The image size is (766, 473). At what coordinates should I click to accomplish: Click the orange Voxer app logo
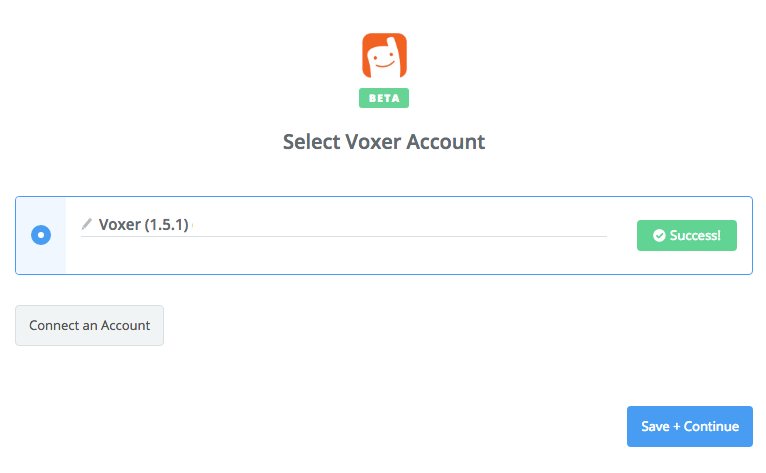384,56
